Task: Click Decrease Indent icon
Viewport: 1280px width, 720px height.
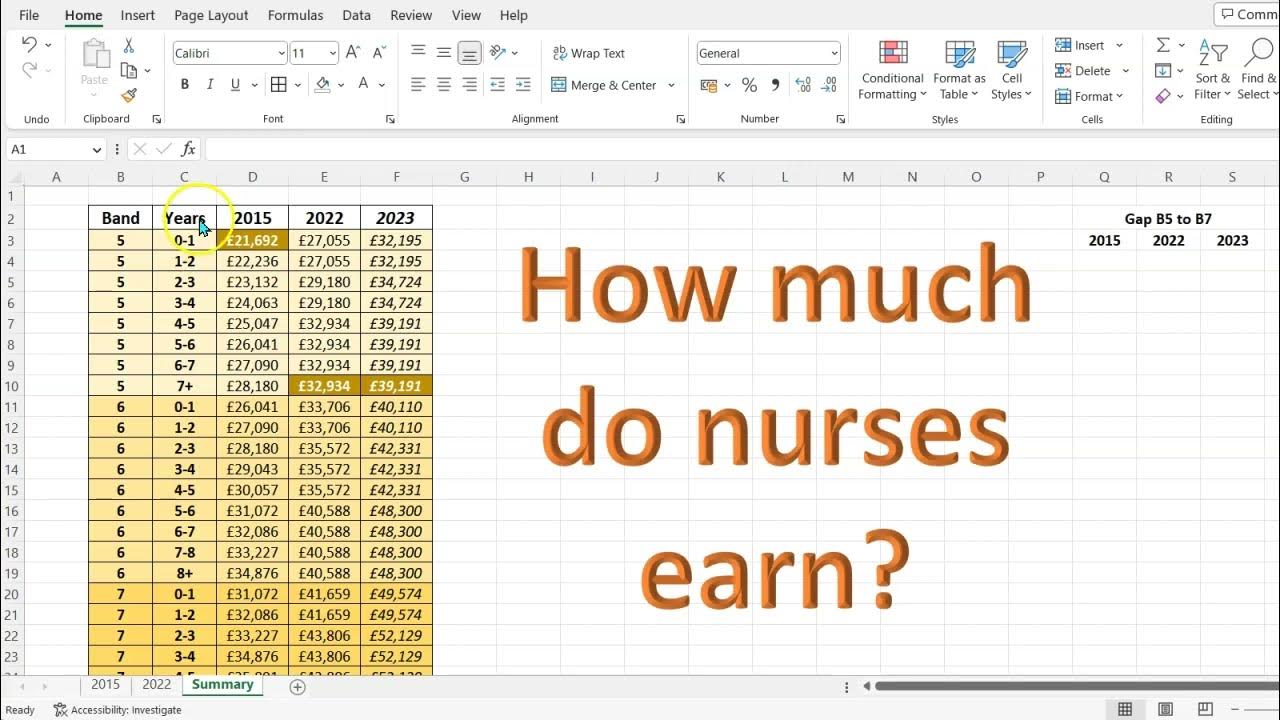Action: (498, 85)
